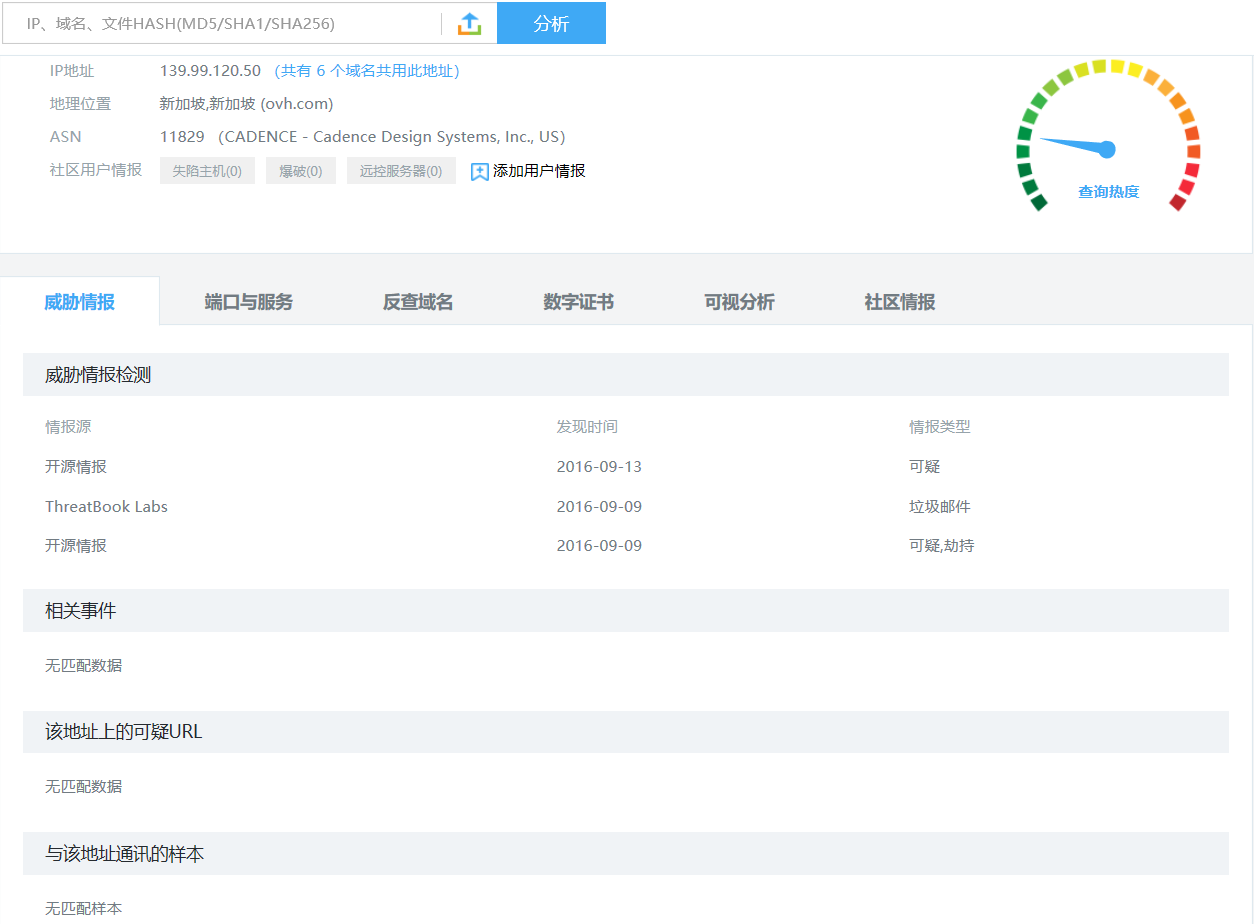Select the 爆破(0) tag
This screenshot has height=924, width=1254.
tap(300, 171)
